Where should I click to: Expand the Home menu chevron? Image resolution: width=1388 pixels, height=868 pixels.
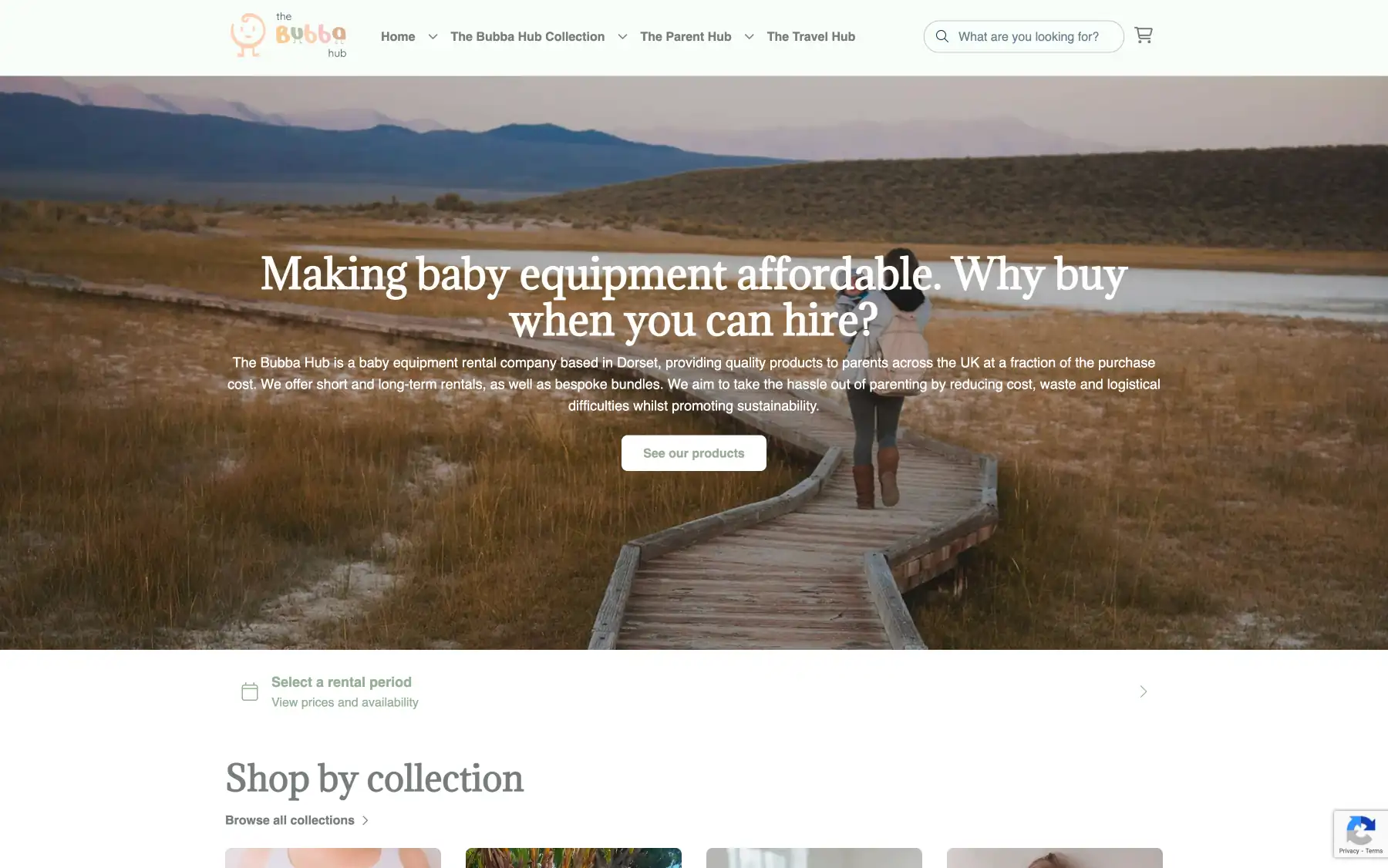click(x=433, y=36)
